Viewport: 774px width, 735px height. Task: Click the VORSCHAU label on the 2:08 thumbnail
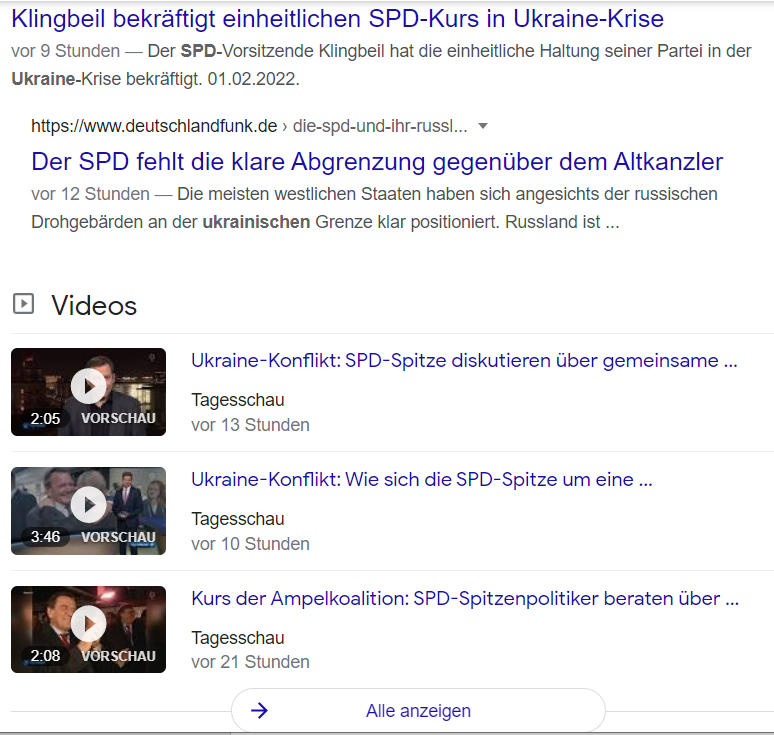118,656
